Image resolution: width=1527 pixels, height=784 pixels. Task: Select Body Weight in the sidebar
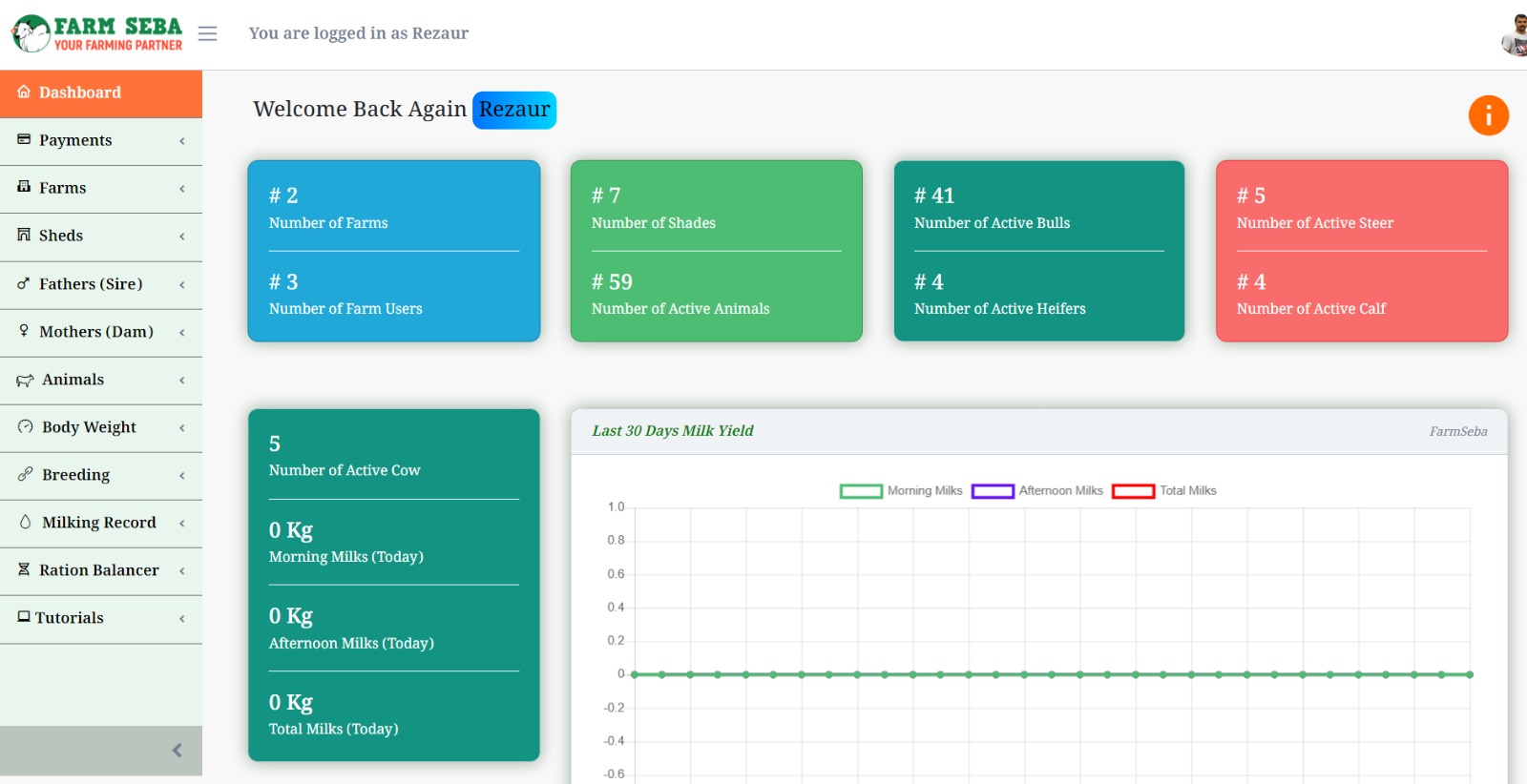pos(89,427)
